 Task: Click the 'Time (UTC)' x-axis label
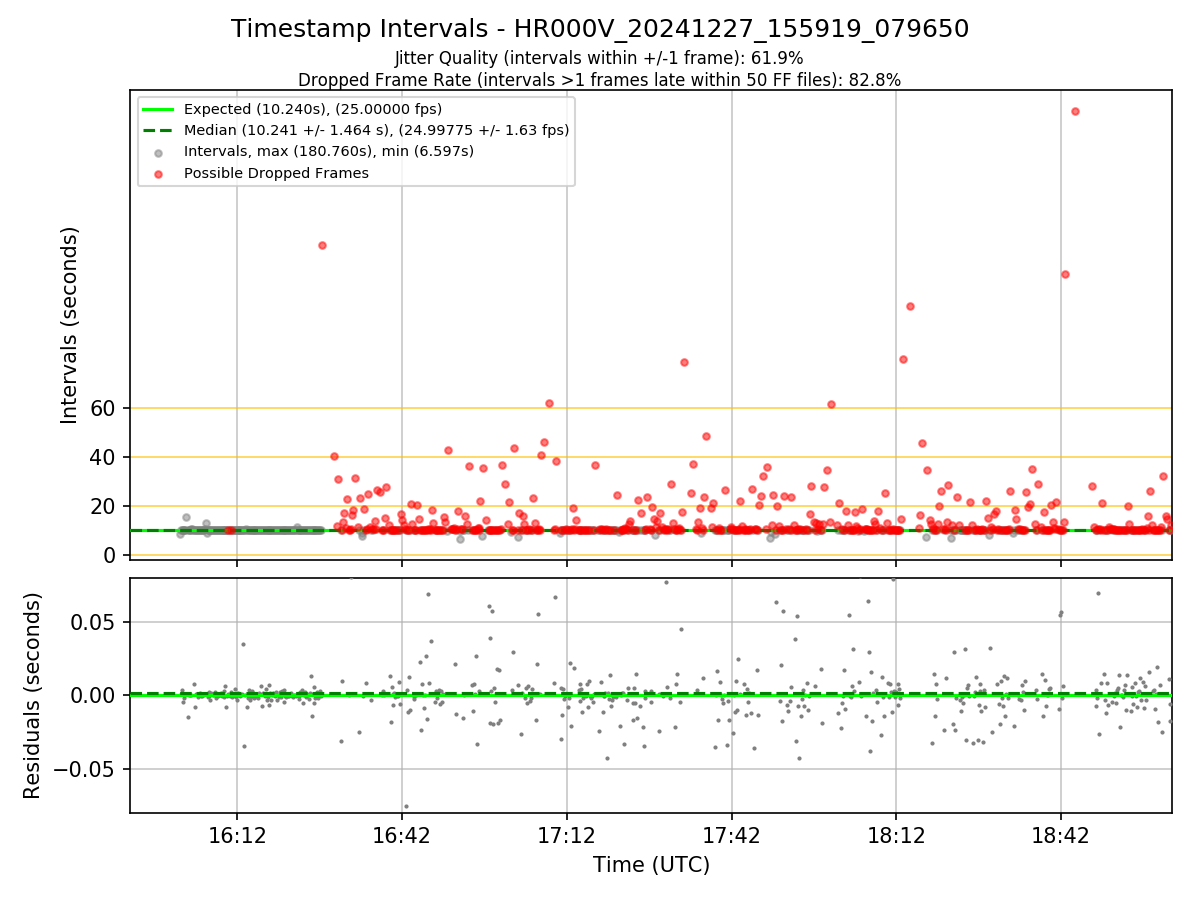(x=651, y=865)
